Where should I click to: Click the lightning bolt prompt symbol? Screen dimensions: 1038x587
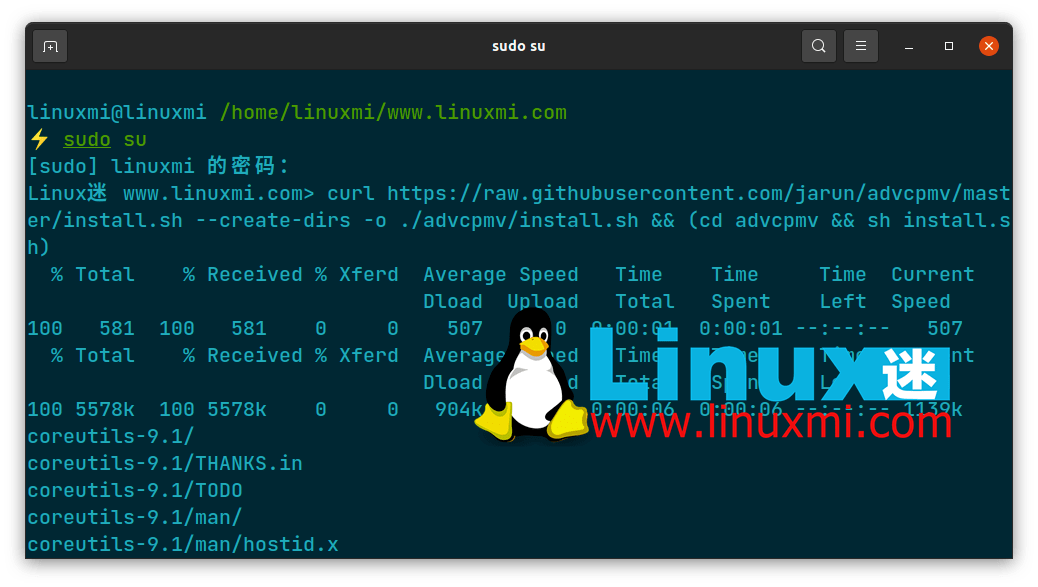(39, 140)
